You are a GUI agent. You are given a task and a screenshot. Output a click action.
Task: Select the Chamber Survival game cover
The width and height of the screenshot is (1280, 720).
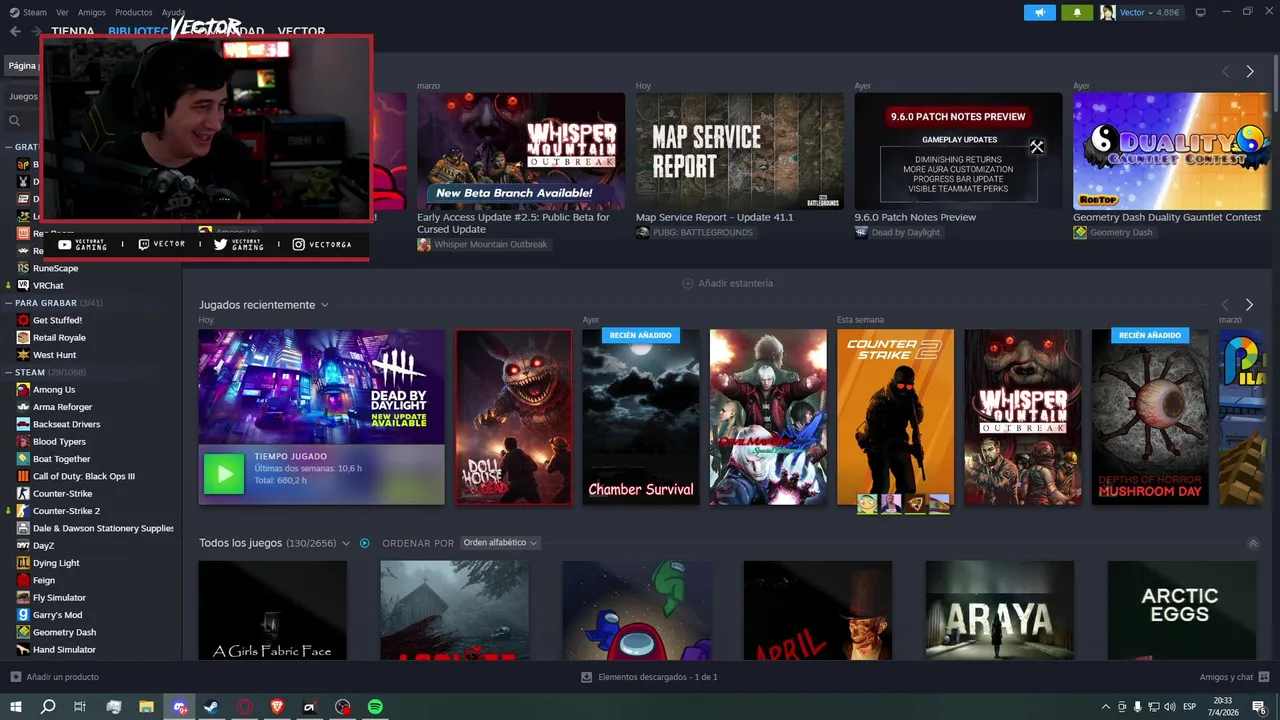641,417
